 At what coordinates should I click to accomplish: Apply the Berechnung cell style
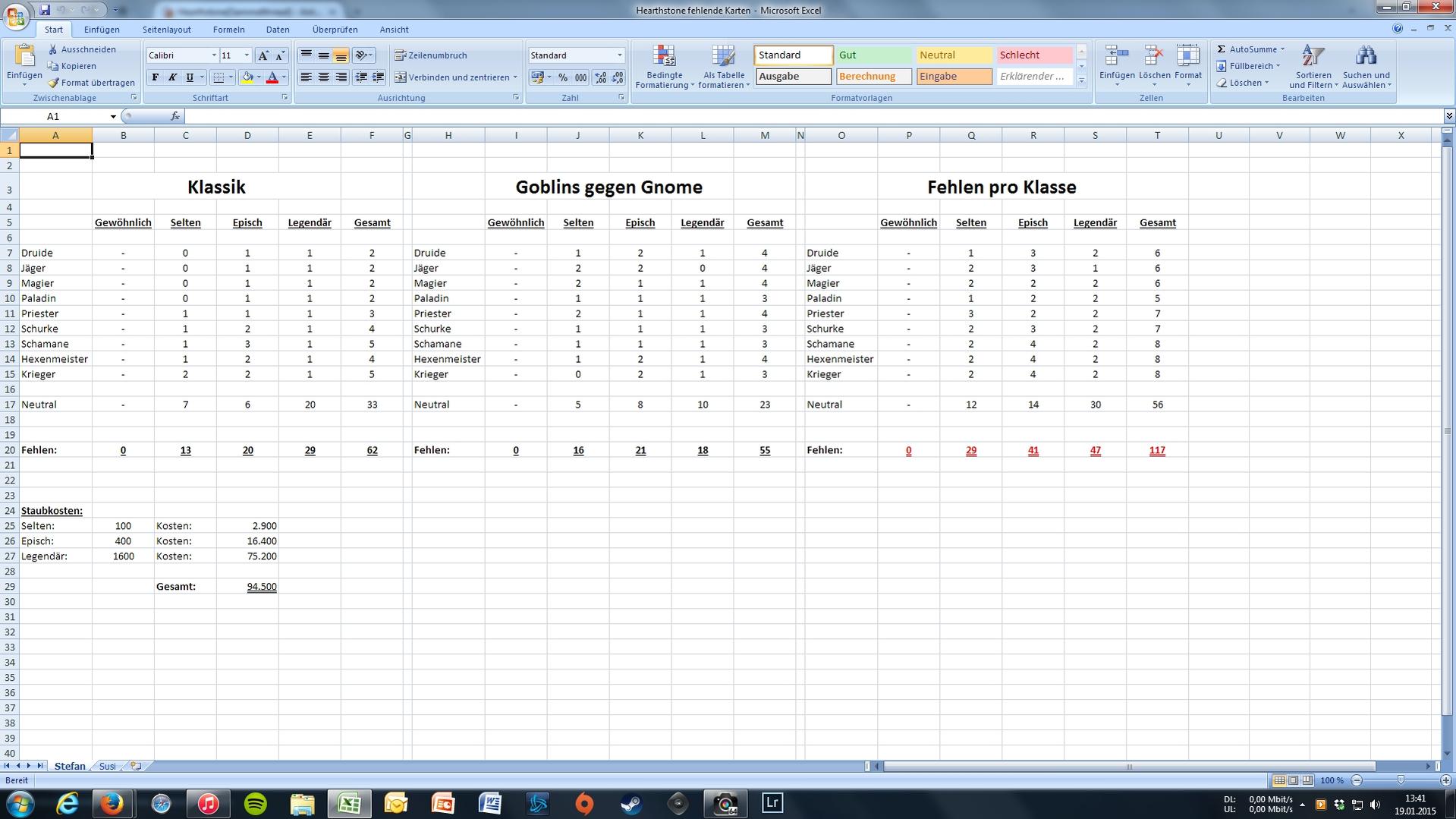coord(873,77)
